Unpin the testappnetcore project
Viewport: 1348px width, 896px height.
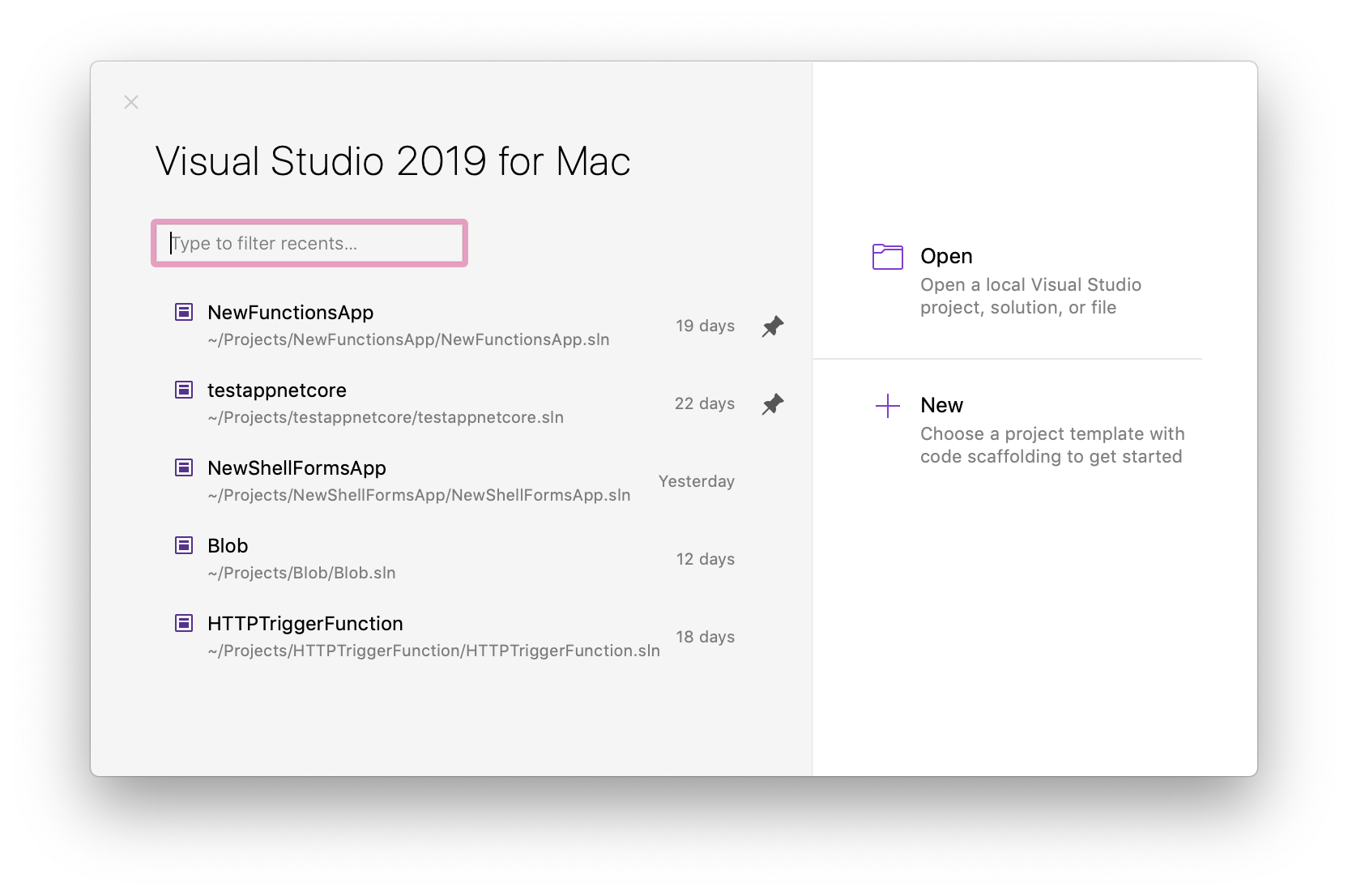tap(772, 403)
